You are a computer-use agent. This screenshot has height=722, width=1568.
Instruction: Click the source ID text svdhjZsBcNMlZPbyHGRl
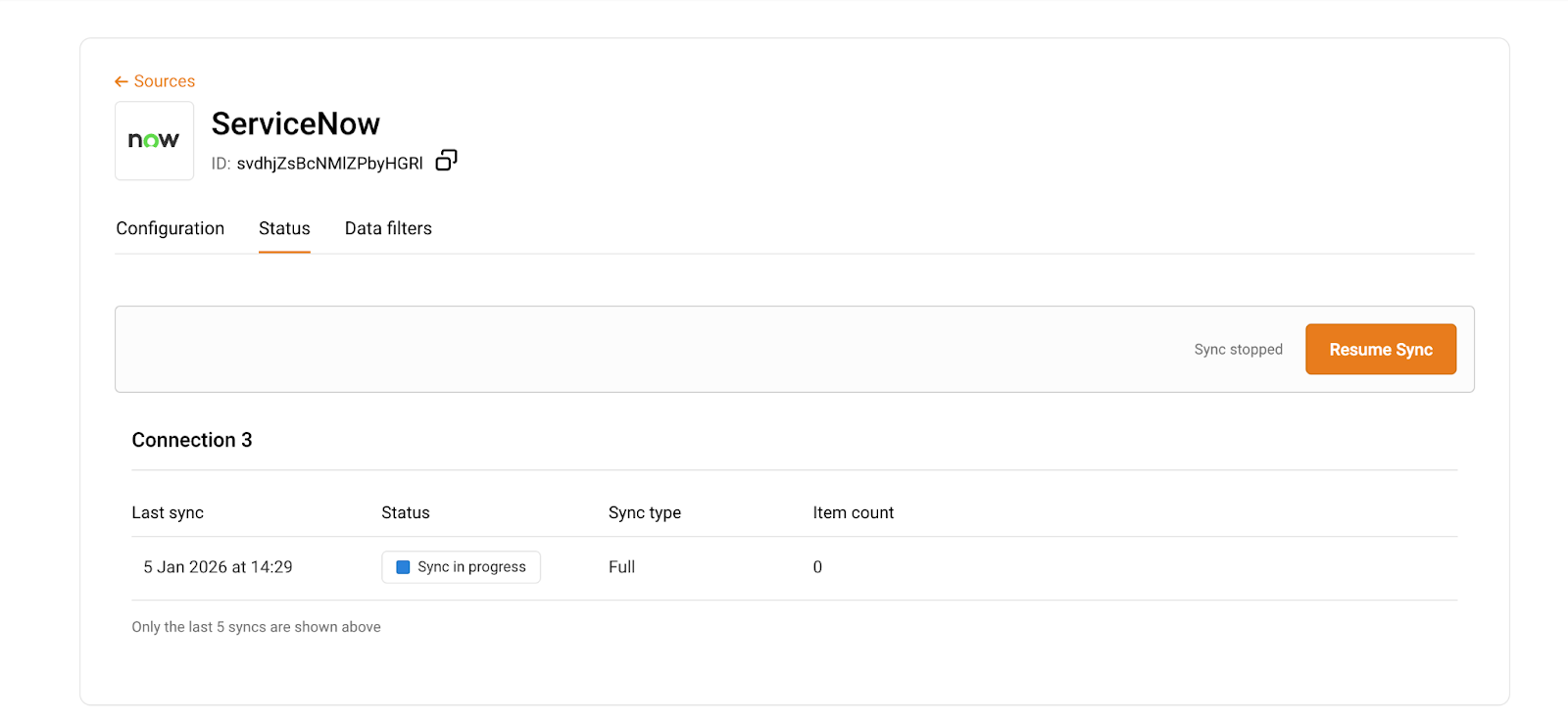(x=329, y=164)
